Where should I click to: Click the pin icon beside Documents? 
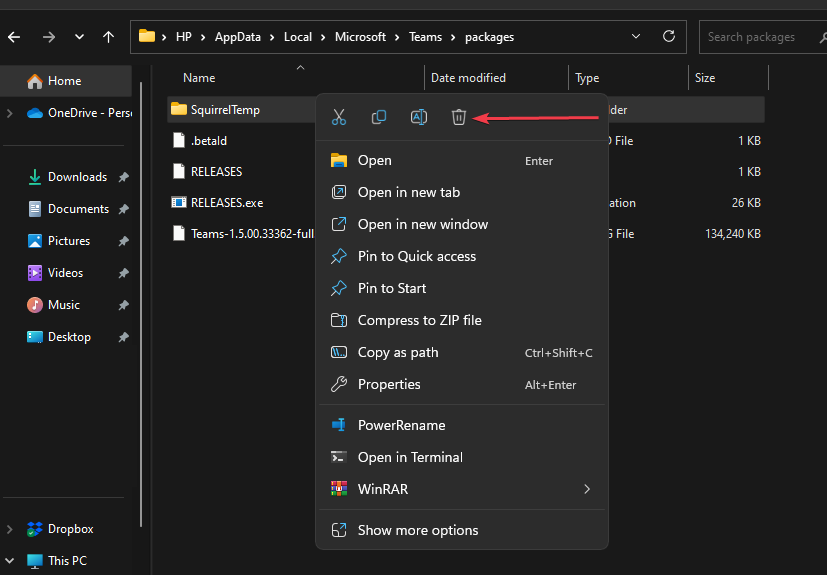pyautogui.click(x=123, y=209)
